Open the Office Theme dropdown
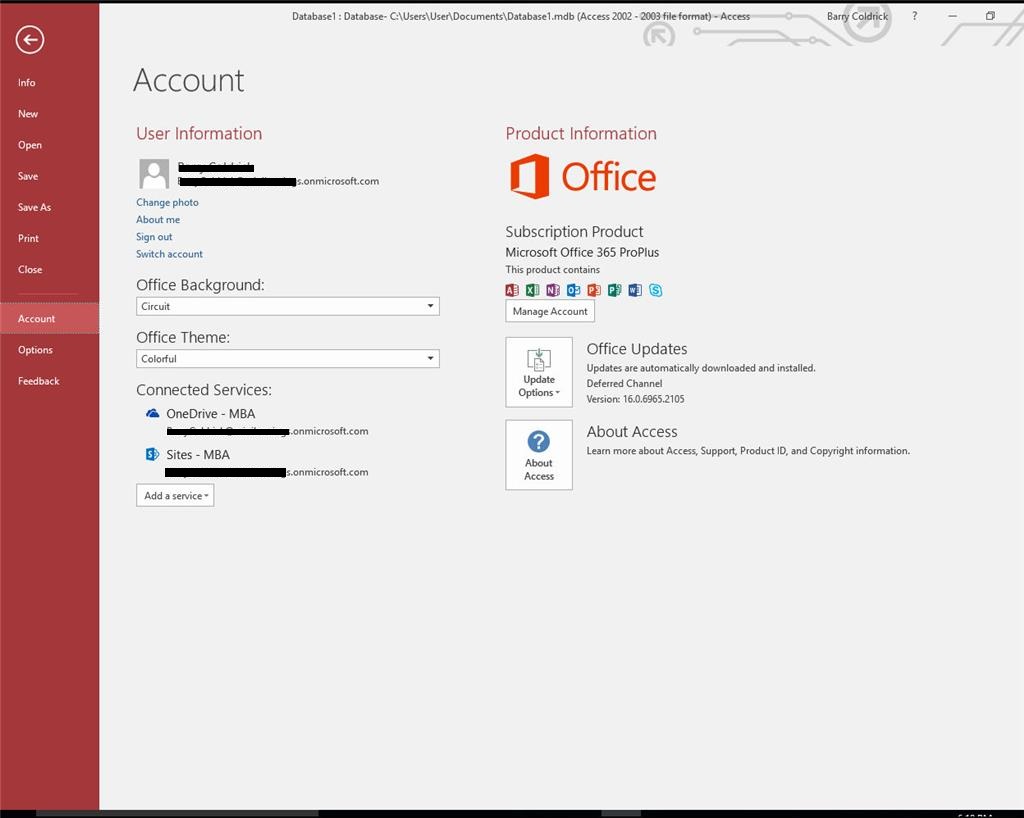The height and width of the screenshot is (818, 1024). point(287,358)
